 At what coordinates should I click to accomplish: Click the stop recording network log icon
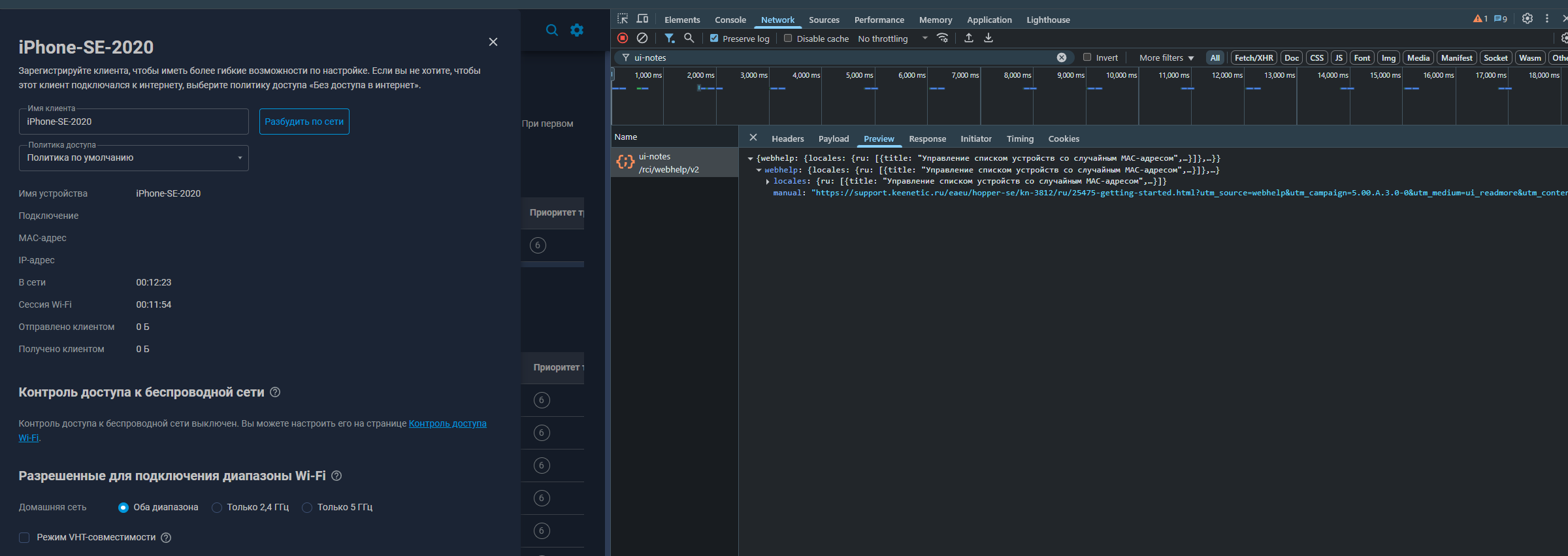click(623, 39)
